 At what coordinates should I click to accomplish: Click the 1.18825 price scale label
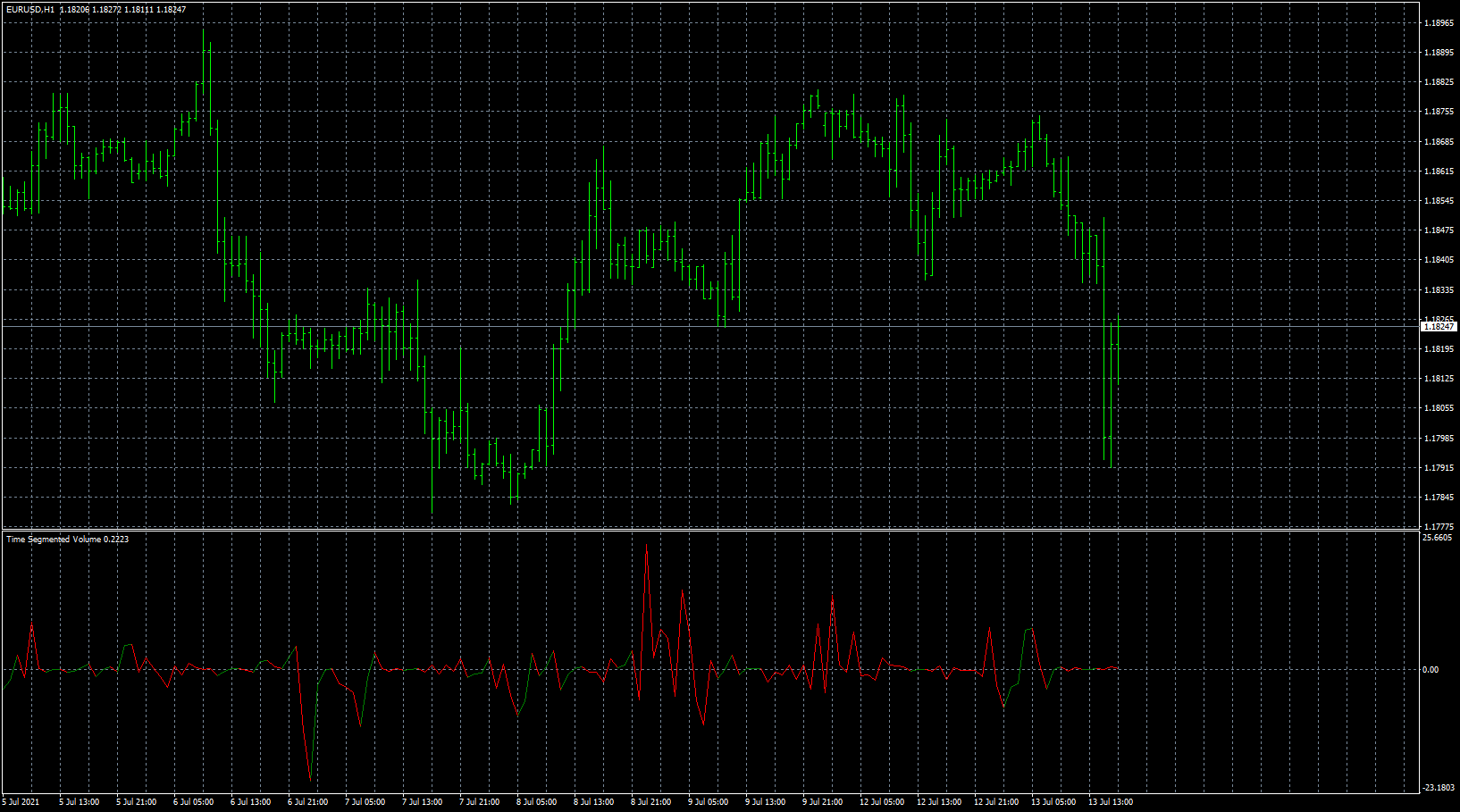click(1439, 82)
